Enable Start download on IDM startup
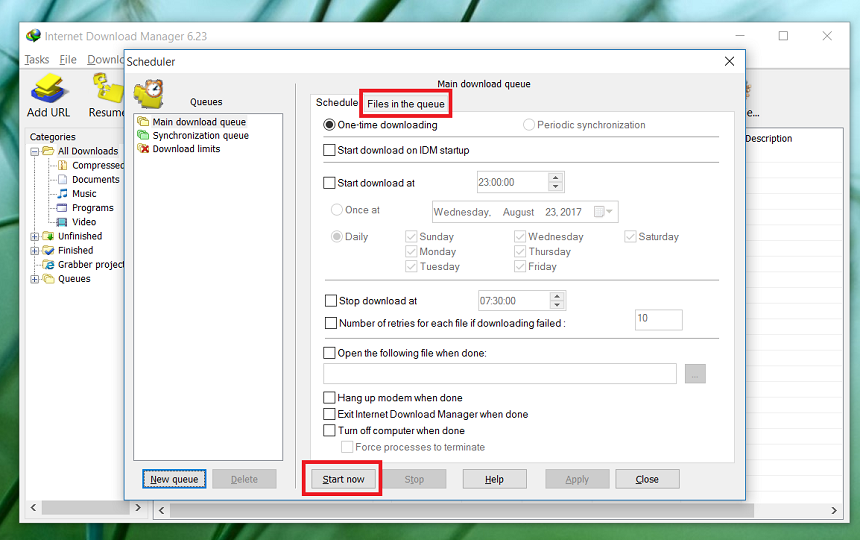 [x=329, y=150]
